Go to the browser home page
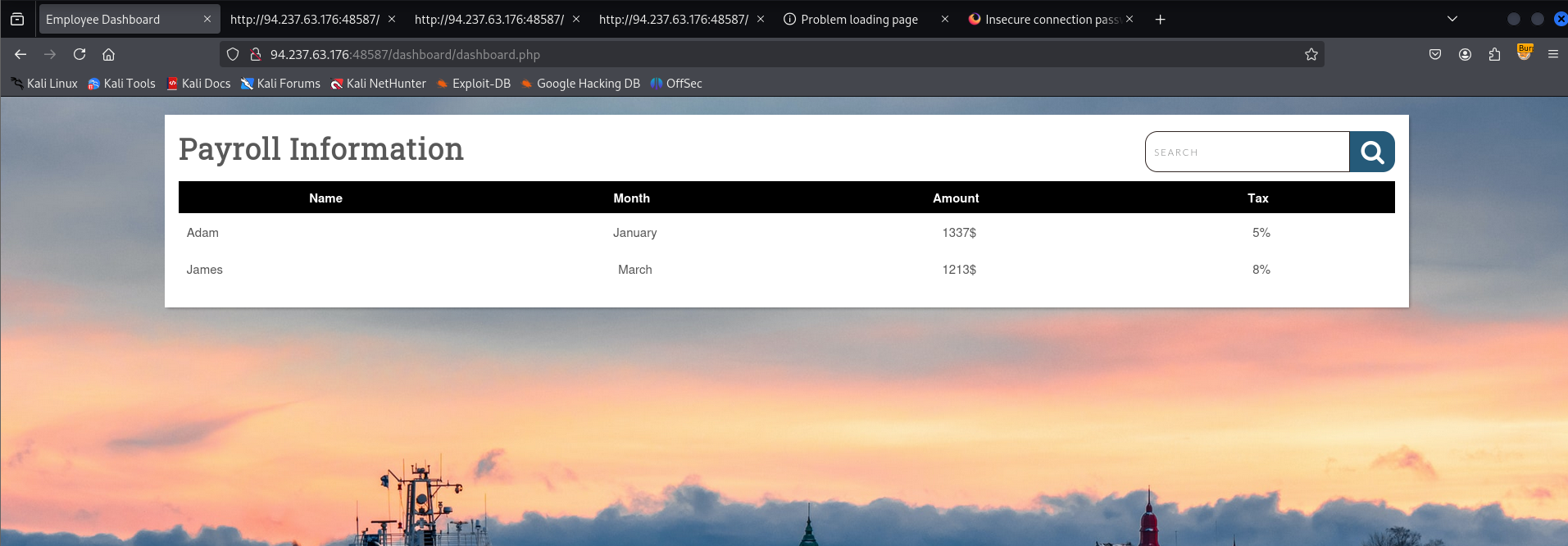 108,54
